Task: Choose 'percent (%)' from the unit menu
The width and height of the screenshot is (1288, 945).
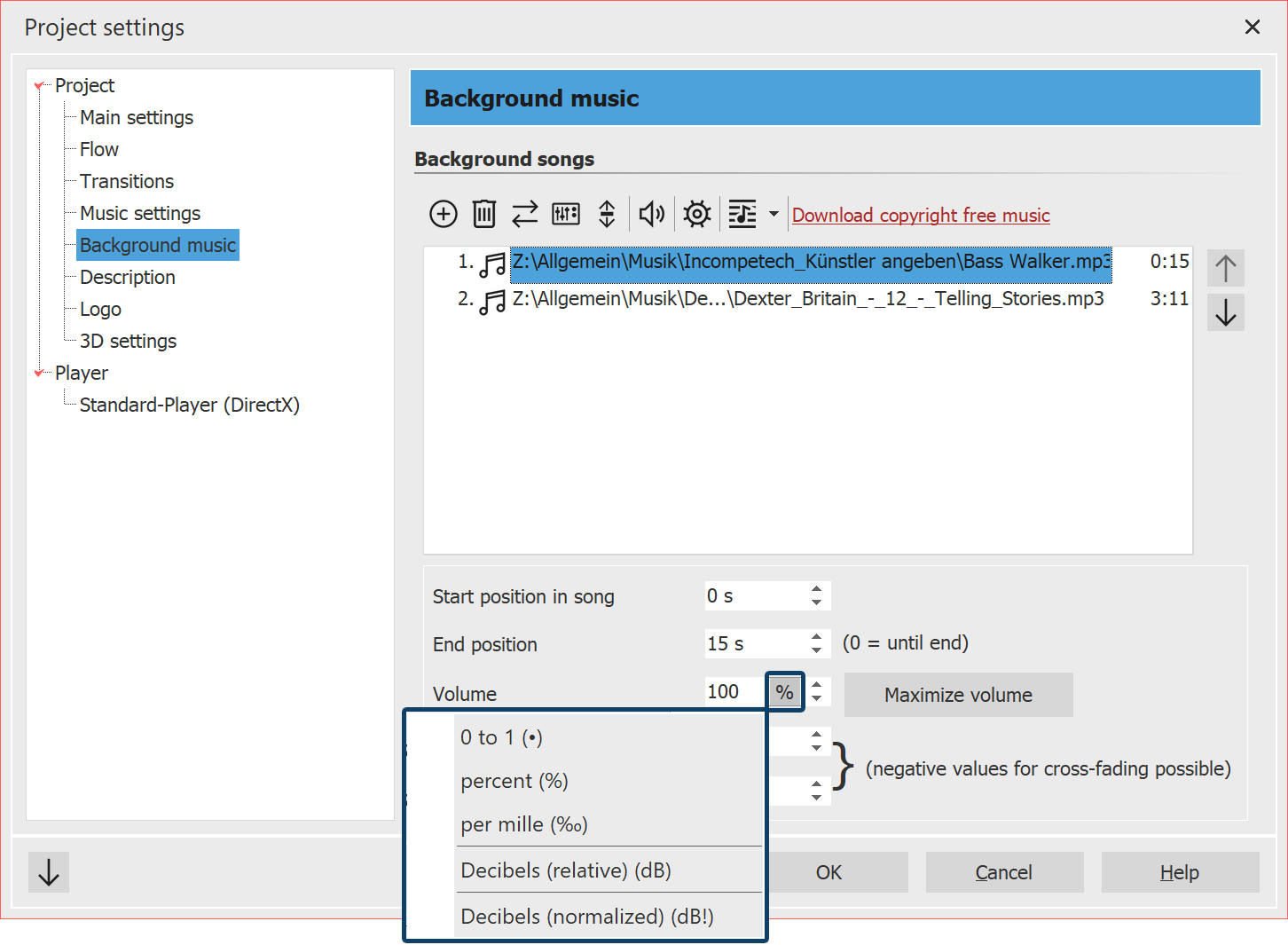Action: point(514,781)
